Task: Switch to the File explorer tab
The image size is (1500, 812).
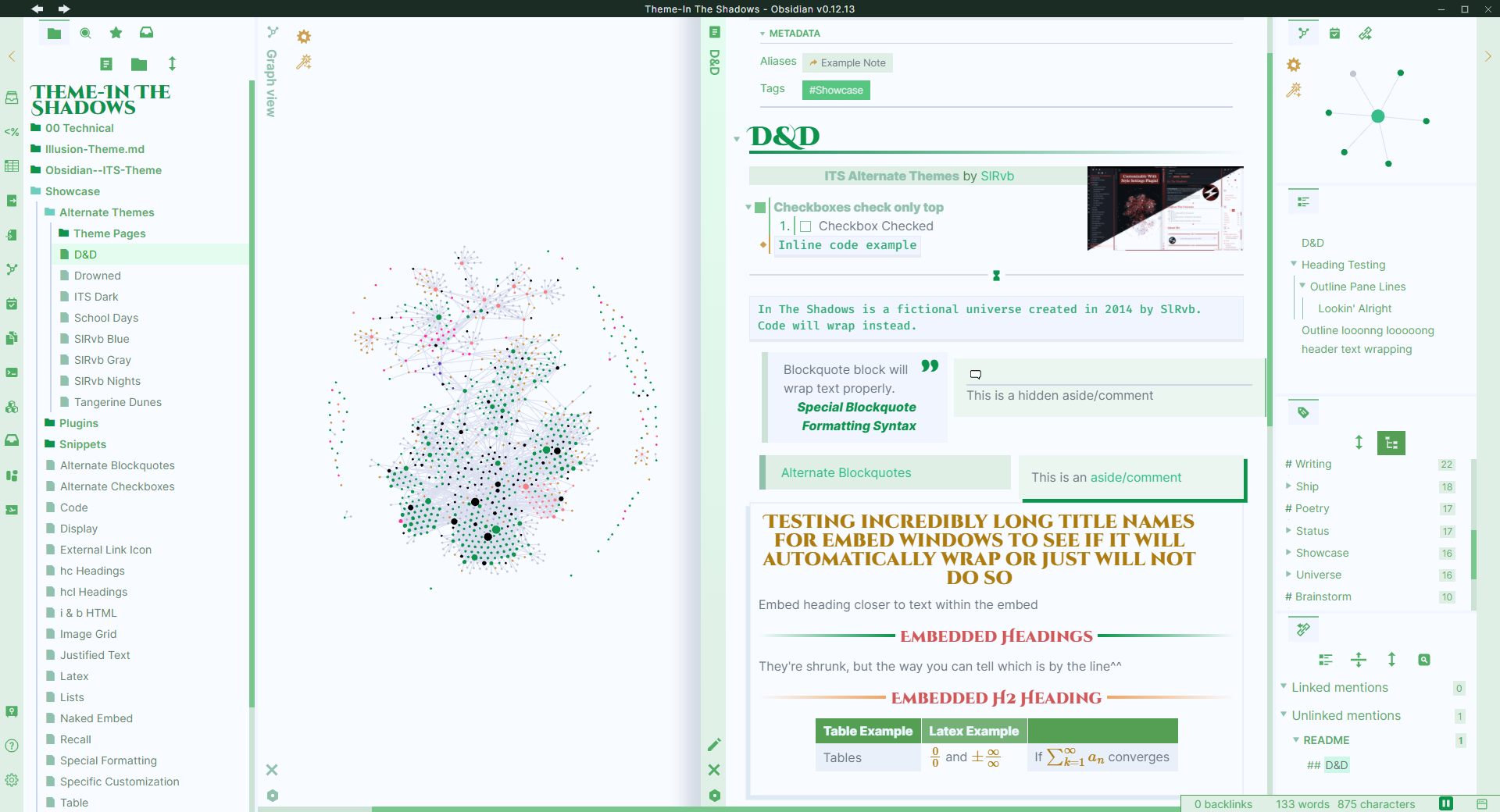Action: point(54,33)
